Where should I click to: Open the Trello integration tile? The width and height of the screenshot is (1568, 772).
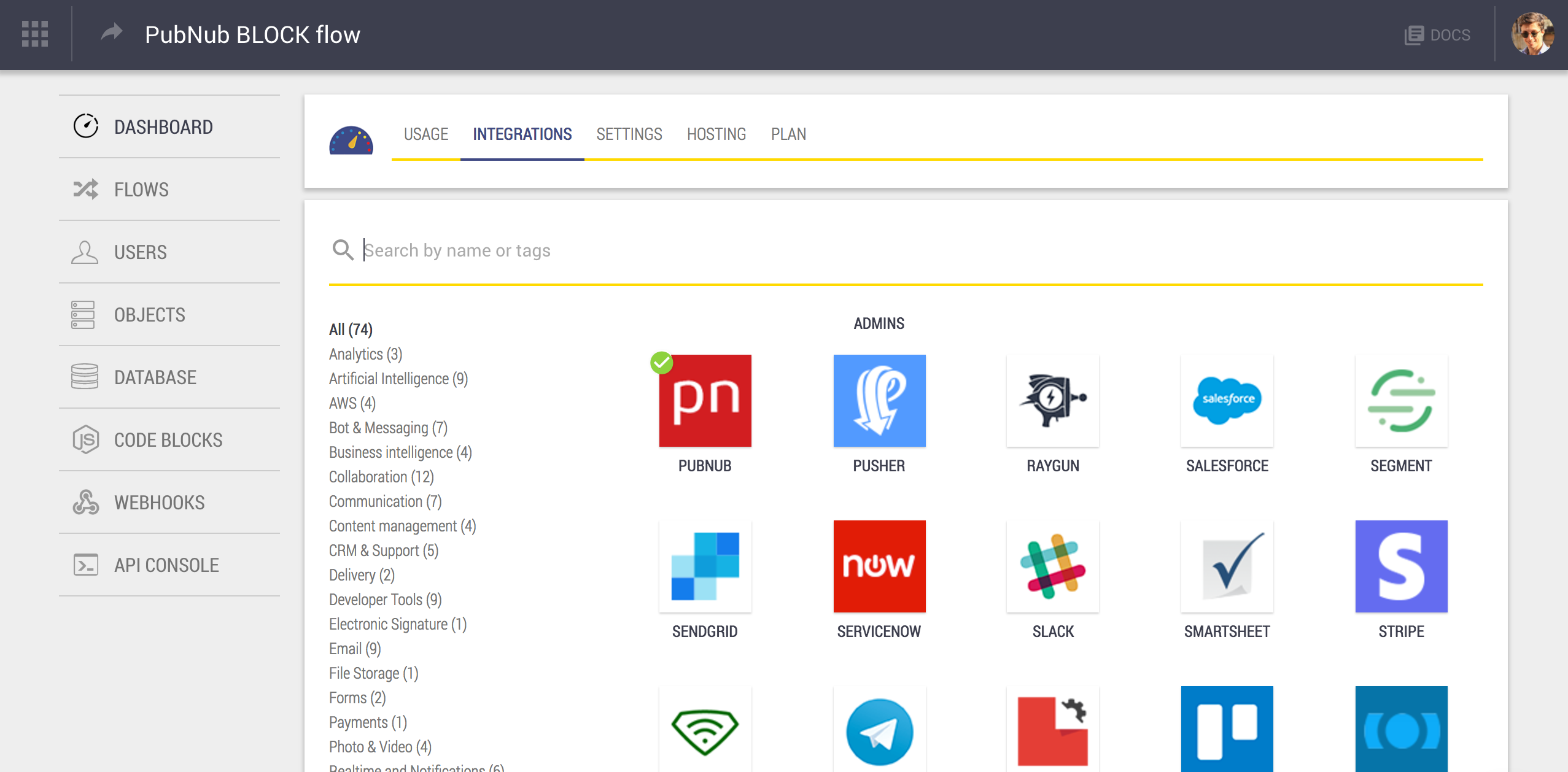1227,730
